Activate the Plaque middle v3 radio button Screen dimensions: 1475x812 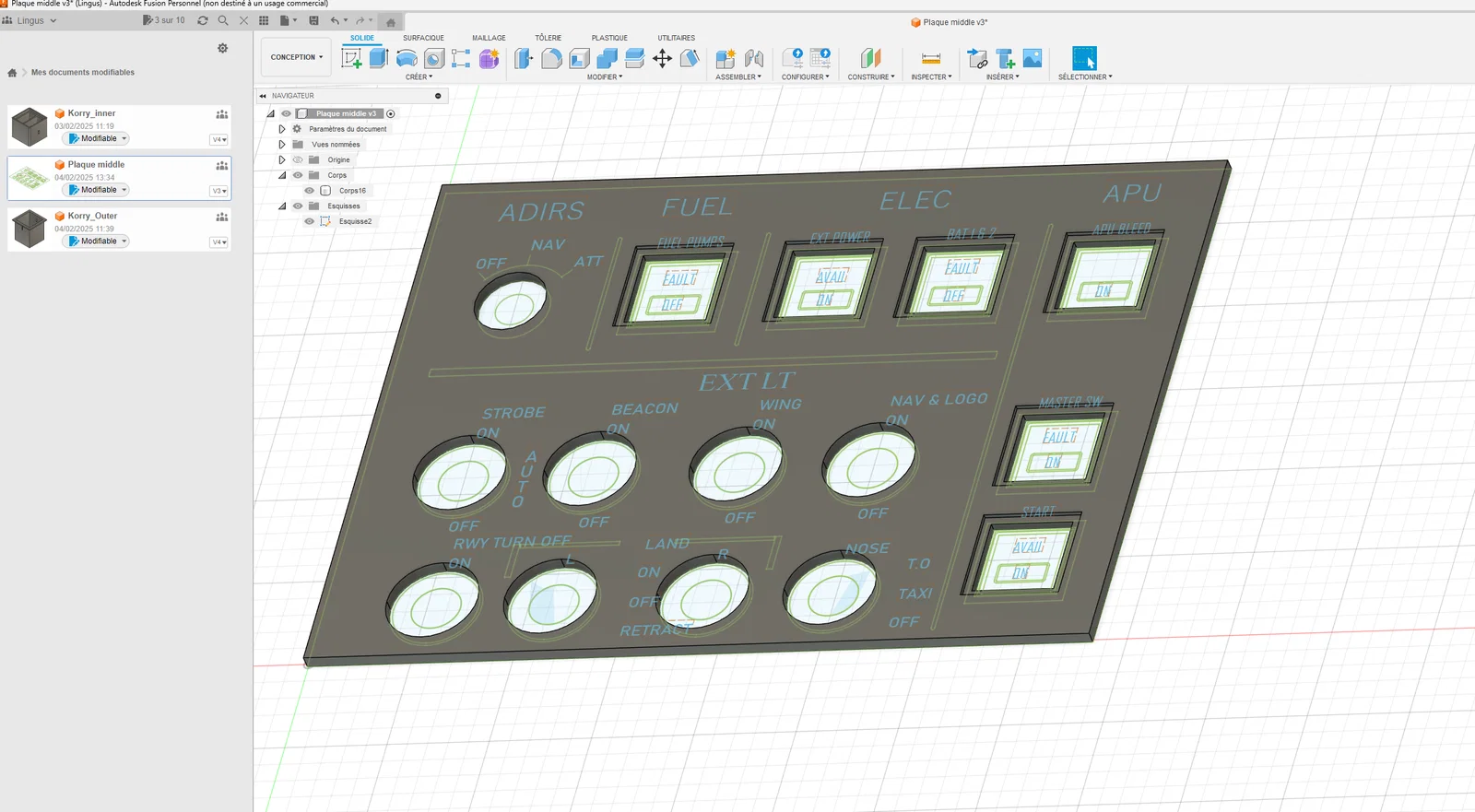pyautogui.click(x=391, y=114)
